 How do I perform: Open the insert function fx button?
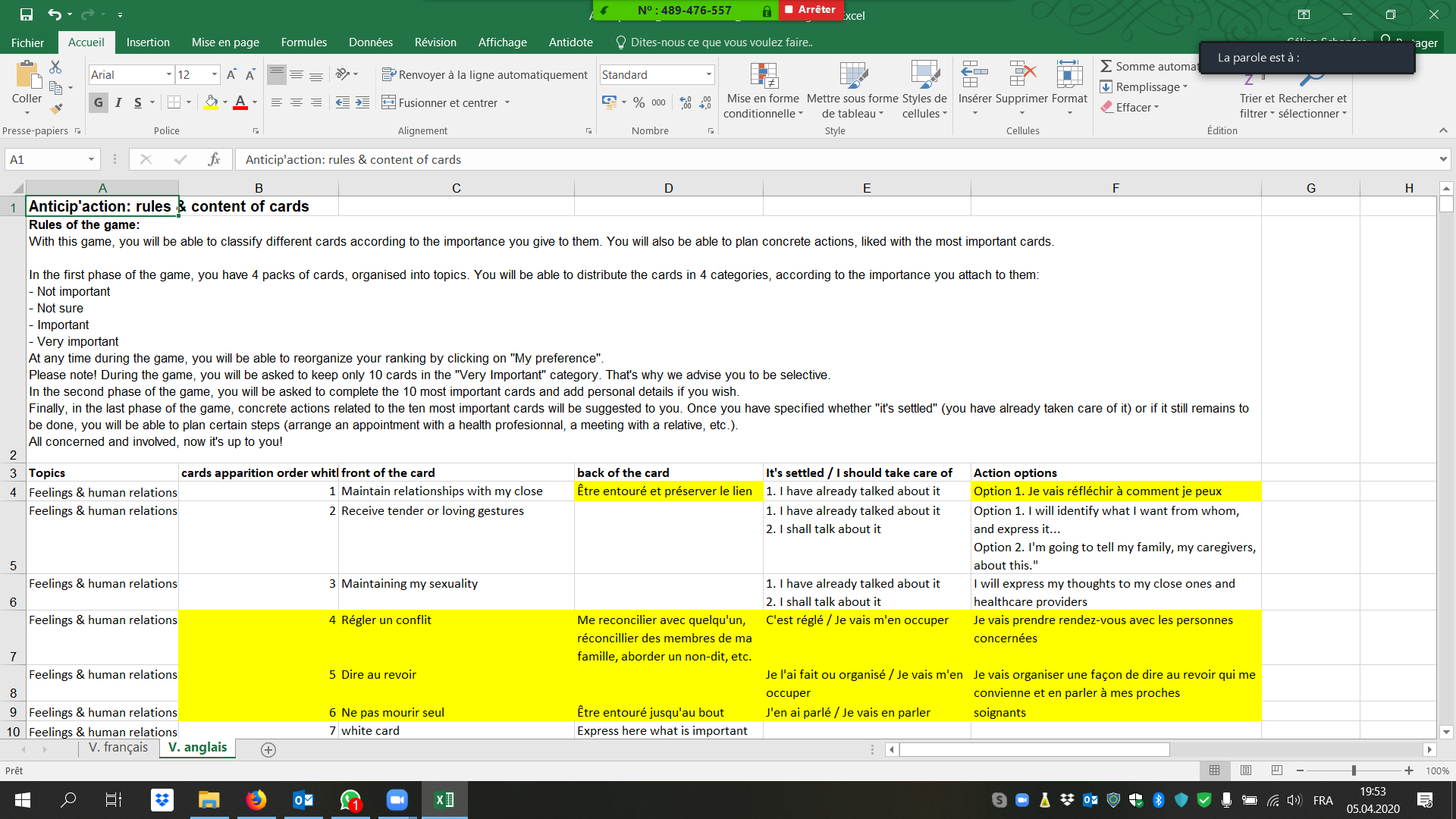(x=214, y=159)
